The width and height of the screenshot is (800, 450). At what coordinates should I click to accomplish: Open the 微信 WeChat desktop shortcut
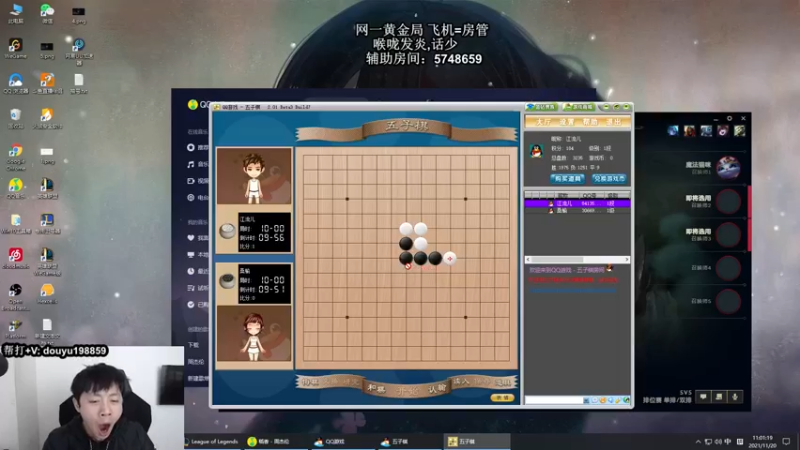(47, 13)
